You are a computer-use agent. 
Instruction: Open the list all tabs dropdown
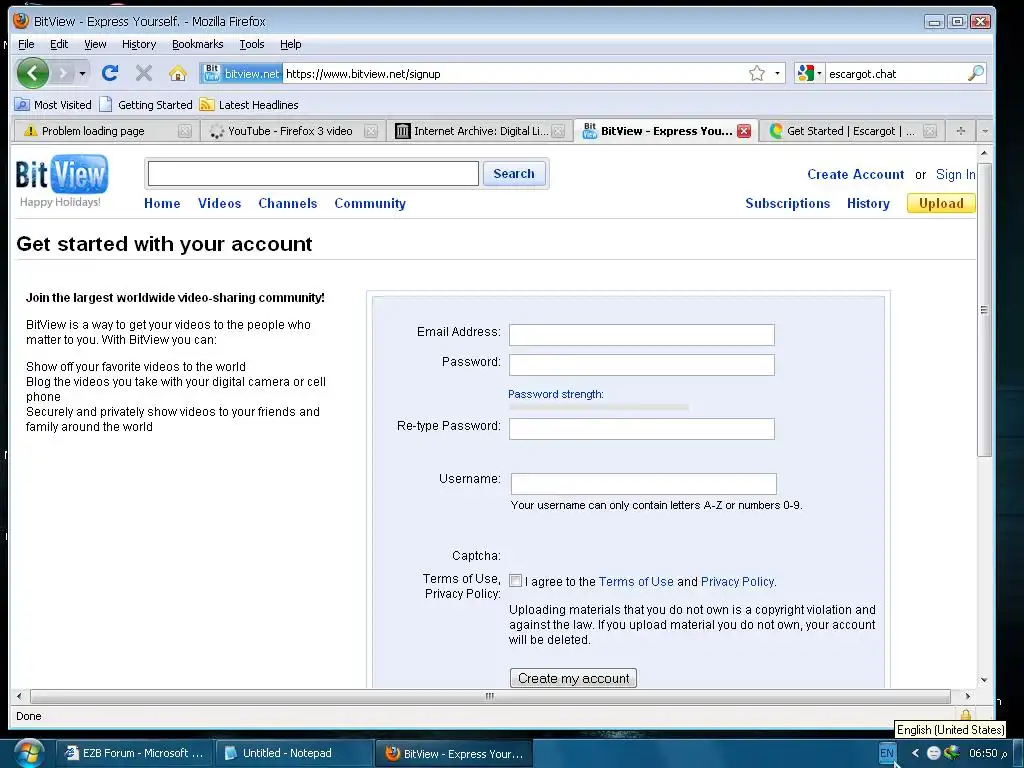click(x=985, y=131)
